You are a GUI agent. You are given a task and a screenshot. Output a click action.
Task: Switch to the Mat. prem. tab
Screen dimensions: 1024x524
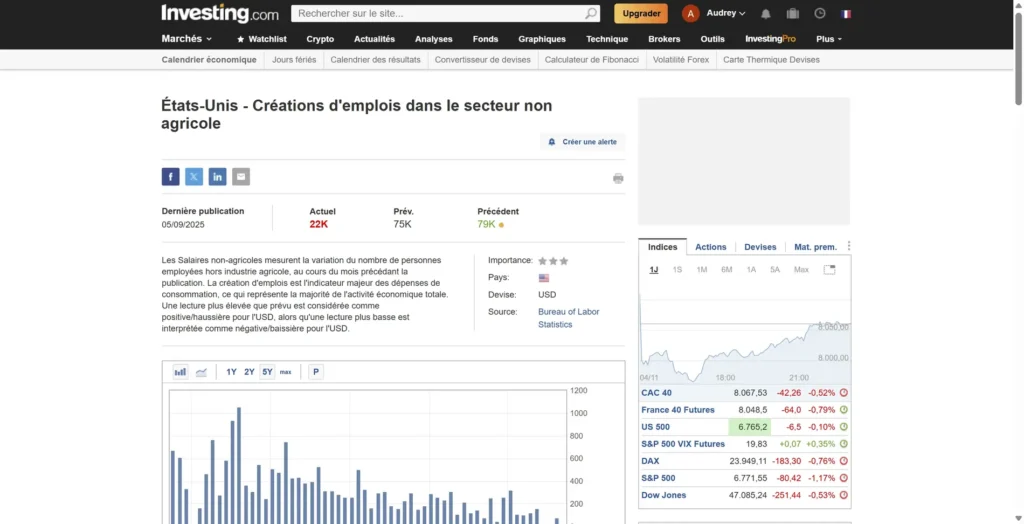[x=815, y=247]
